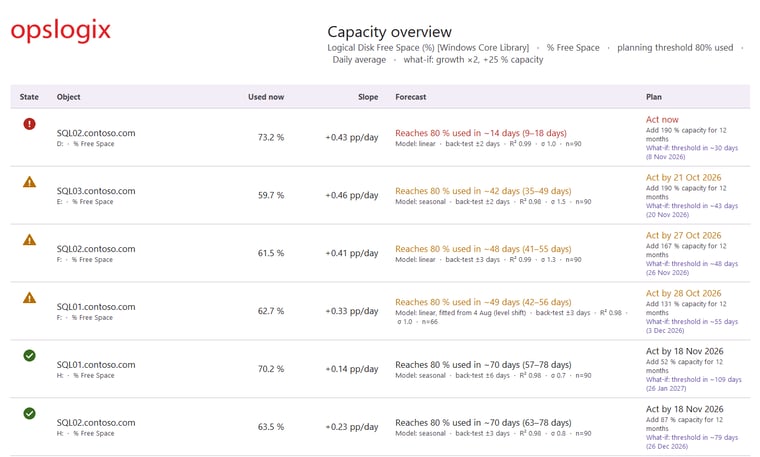
Task: Sort by the Plan column header
Action: click(653, 97)
